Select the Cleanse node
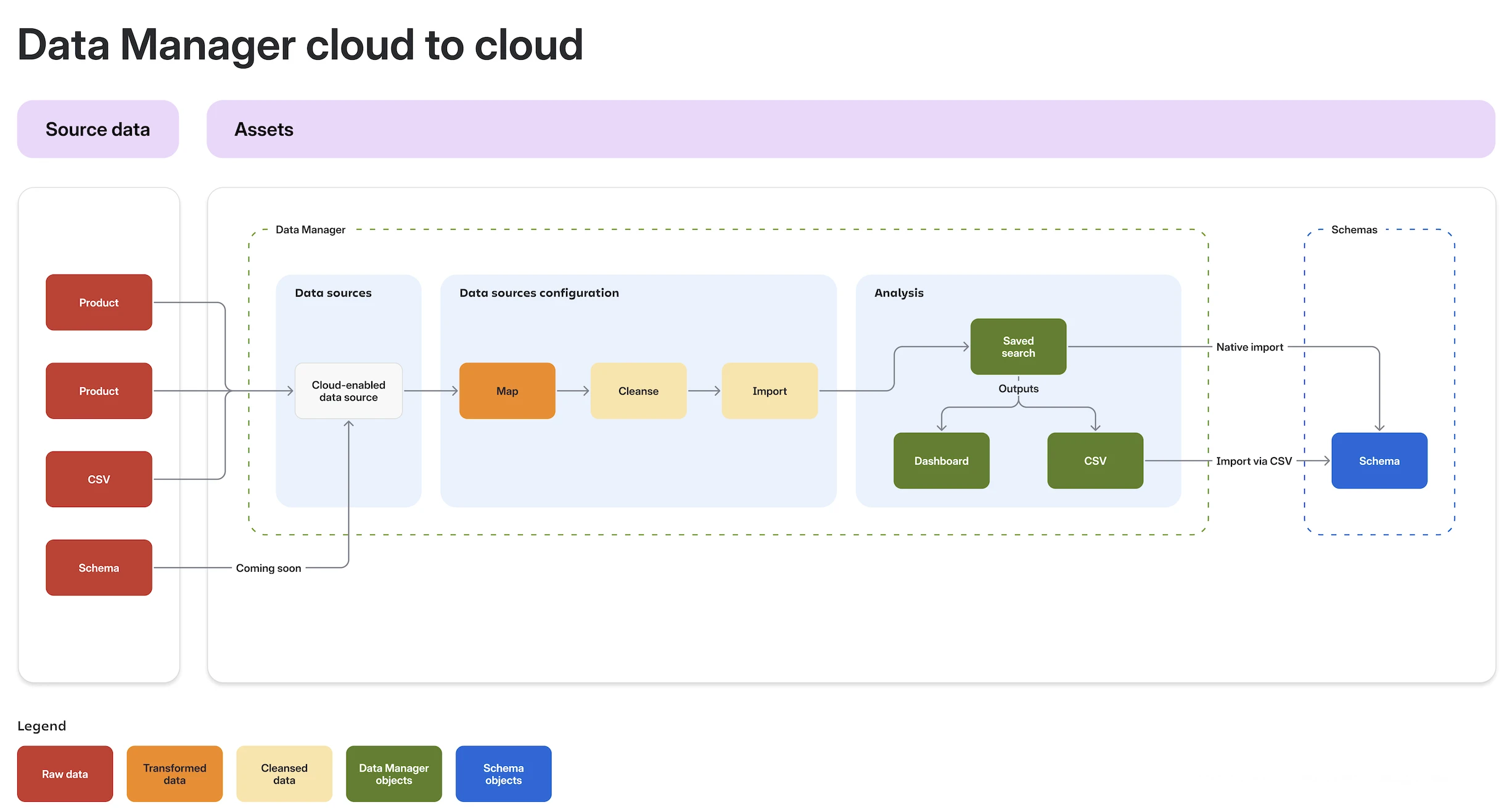The image size is (1512, 808). (x=638, y=390)
